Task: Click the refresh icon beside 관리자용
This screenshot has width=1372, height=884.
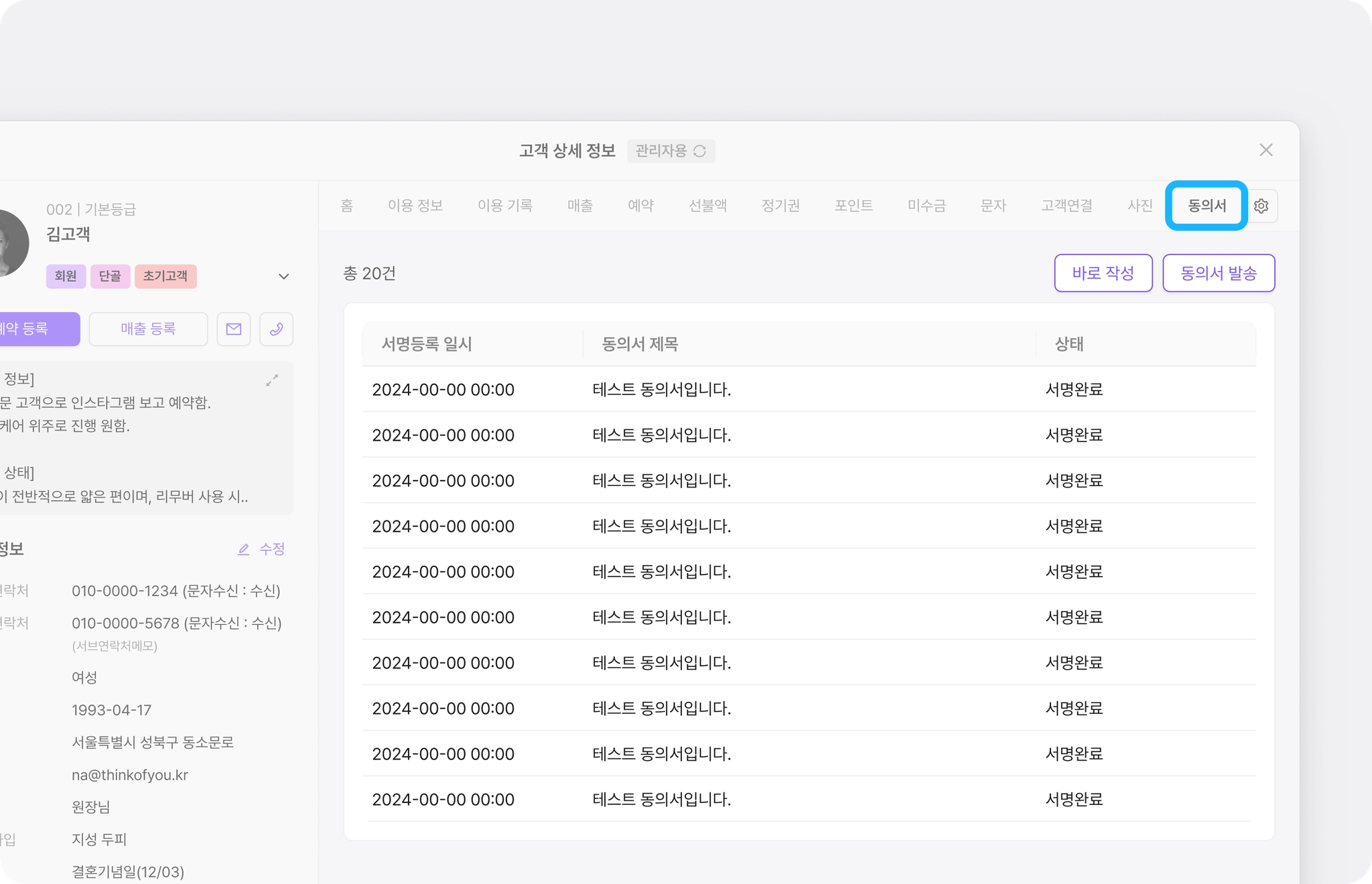Action: [699, 151]
